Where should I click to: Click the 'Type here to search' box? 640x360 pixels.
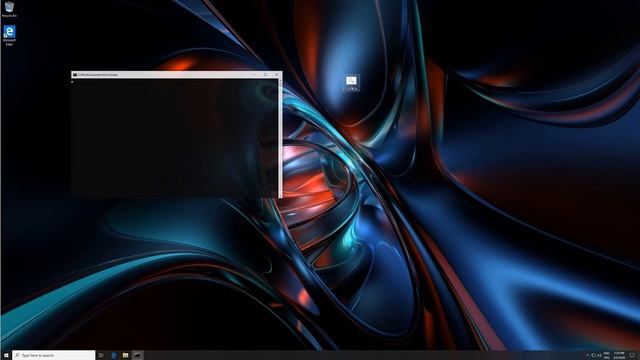click(54, 356)
